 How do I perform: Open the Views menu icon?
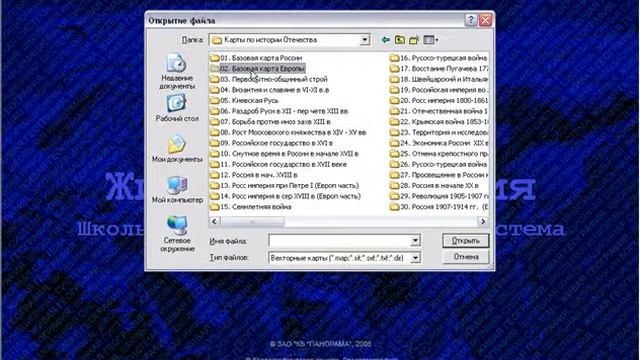[430, 40]
